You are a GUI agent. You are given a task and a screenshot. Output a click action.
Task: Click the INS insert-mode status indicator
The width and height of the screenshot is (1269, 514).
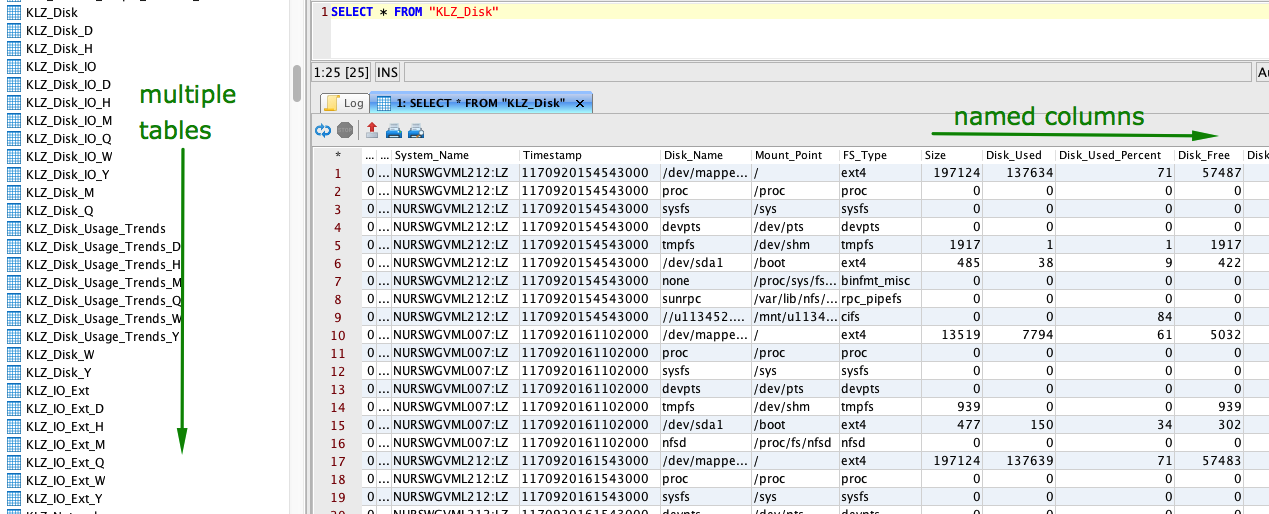tap(387, 72)
